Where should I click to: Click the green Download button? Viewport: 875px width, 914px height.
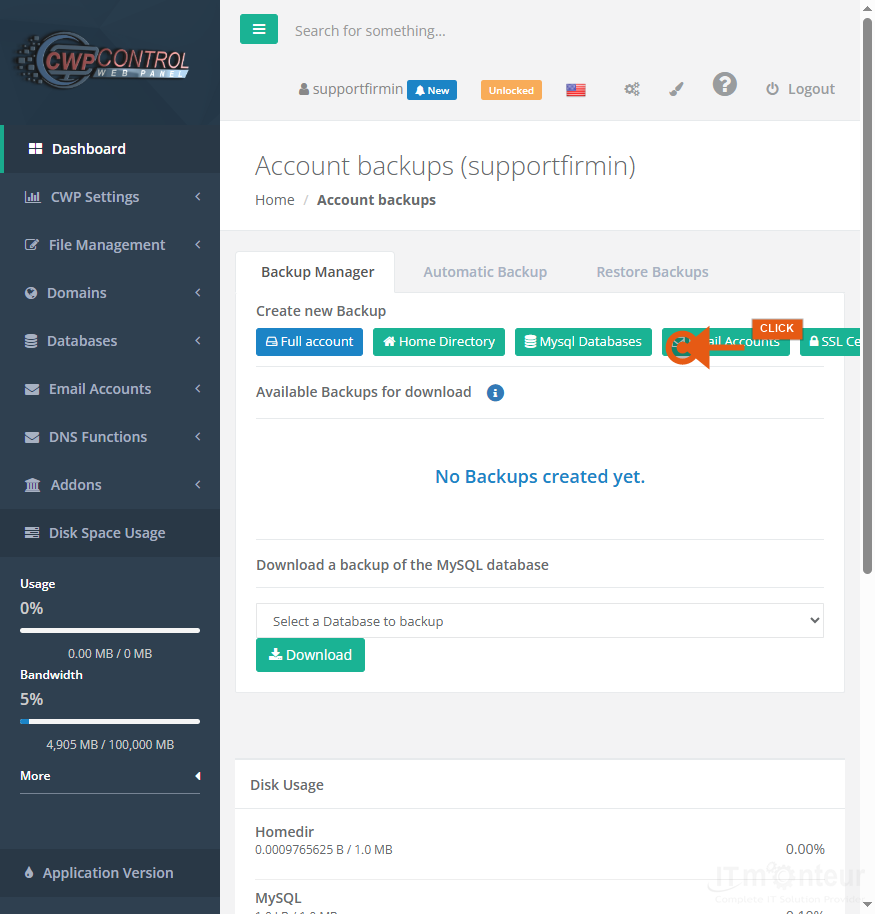[x=310, y=655]
